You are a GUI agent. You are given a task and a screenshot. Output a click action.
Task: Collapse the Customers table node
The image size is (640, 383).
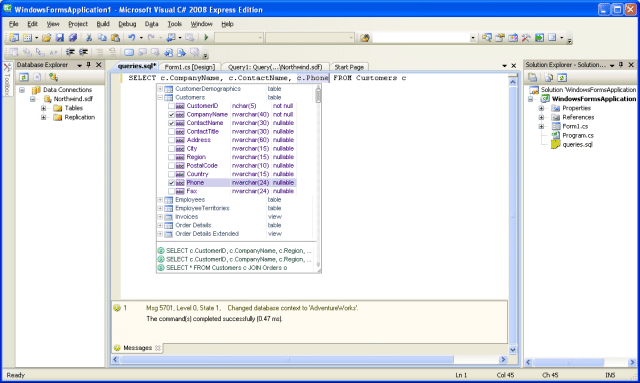(x=160, y=98)
